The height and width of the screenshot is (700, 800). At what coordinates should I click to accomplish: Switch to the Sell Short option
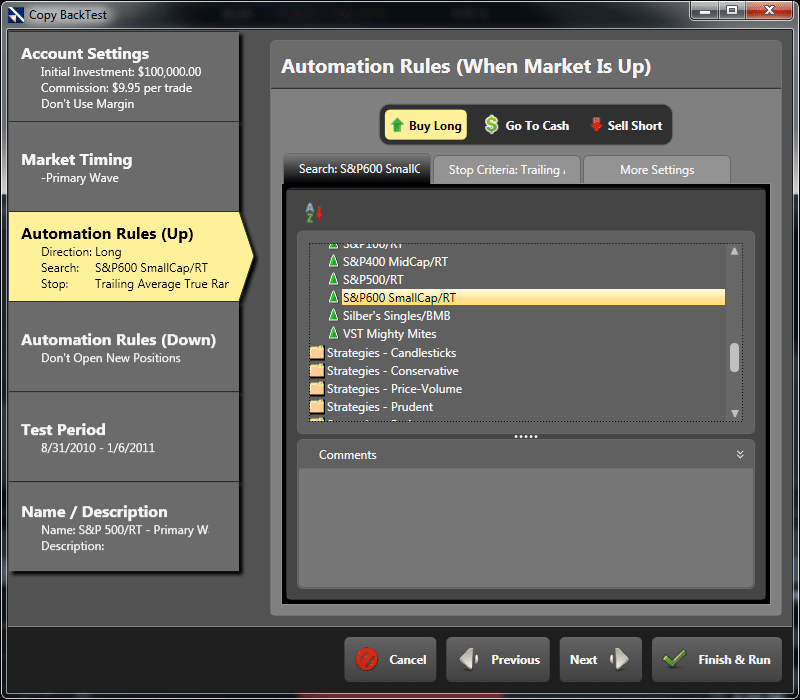pyautogui.click(x=626, y=125)
